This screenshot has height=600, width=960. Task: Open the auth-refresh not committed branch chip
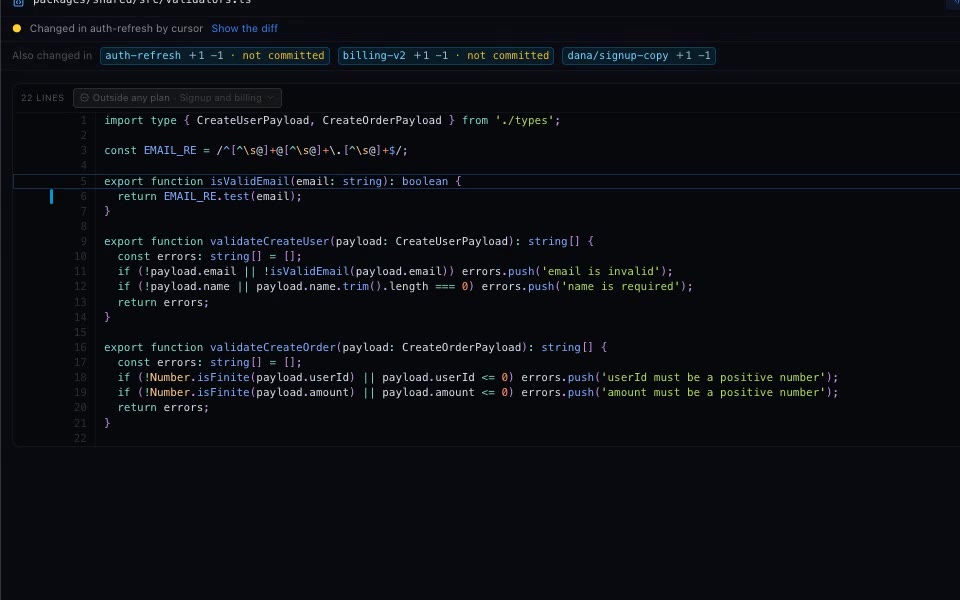pyautogui.click(x=215, y=56)
